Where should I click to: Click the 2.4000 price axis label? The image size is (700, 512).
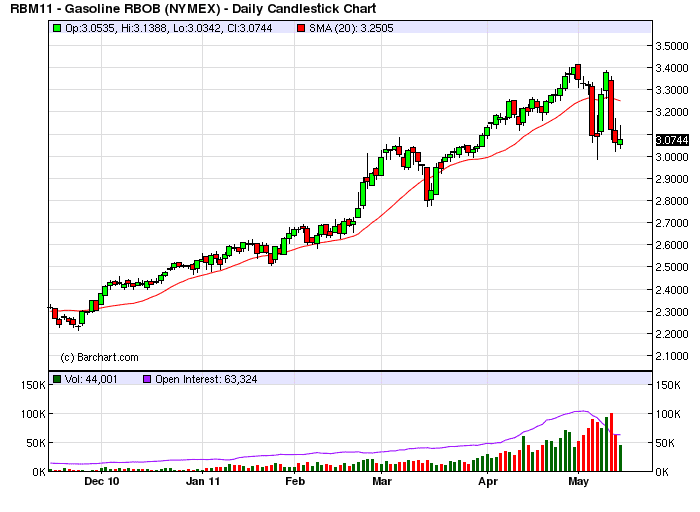(672, 290)
